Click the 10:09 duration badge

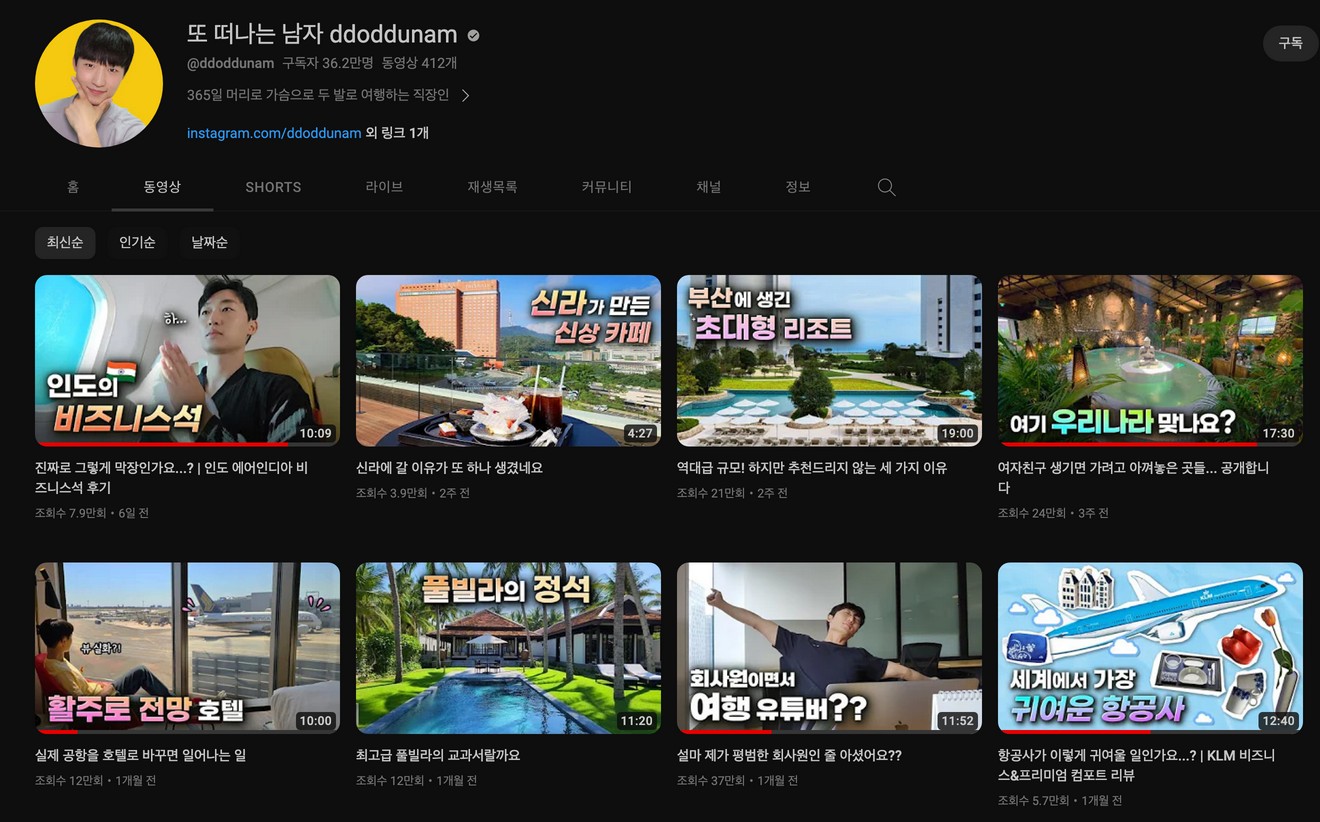click(x=315, y=433)
